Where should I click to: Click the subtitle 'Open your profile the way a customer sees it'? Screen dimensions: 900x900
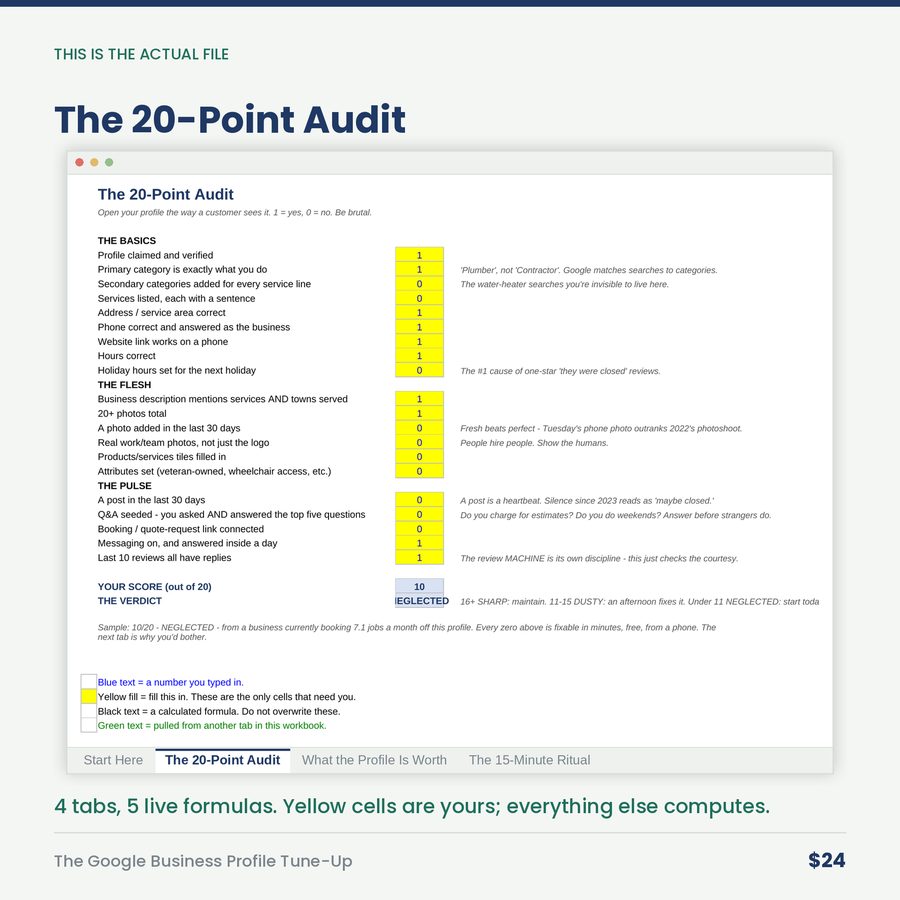pyautogui.click(x=235, y=212)
